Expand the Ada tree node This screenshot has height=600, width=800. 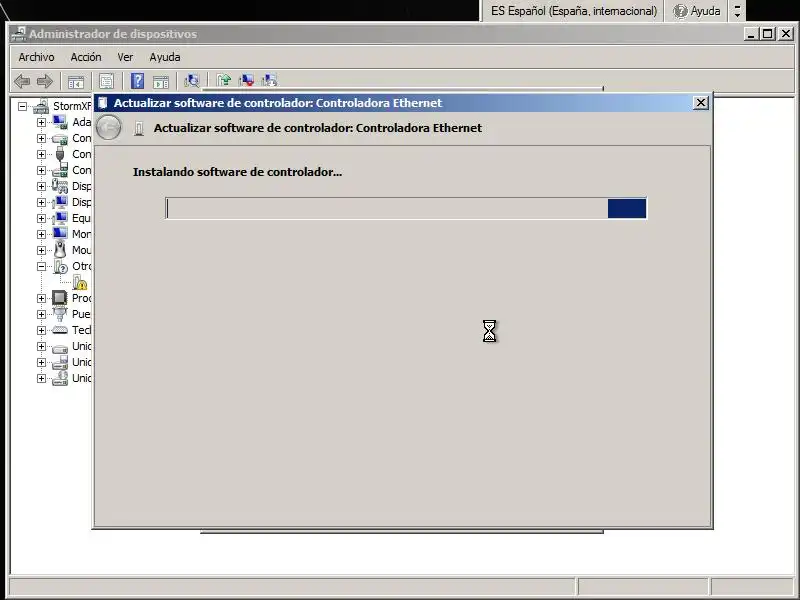41,122
